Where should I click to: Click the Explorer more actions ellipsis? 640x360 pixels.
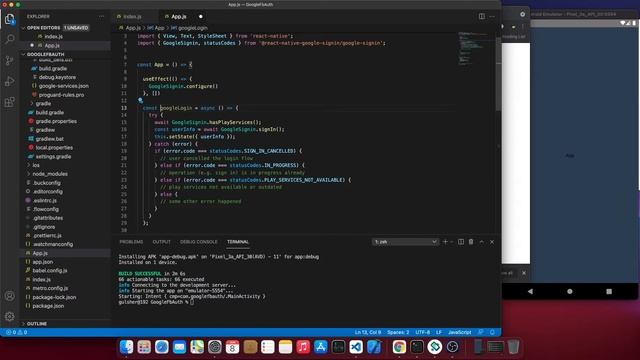102,16
